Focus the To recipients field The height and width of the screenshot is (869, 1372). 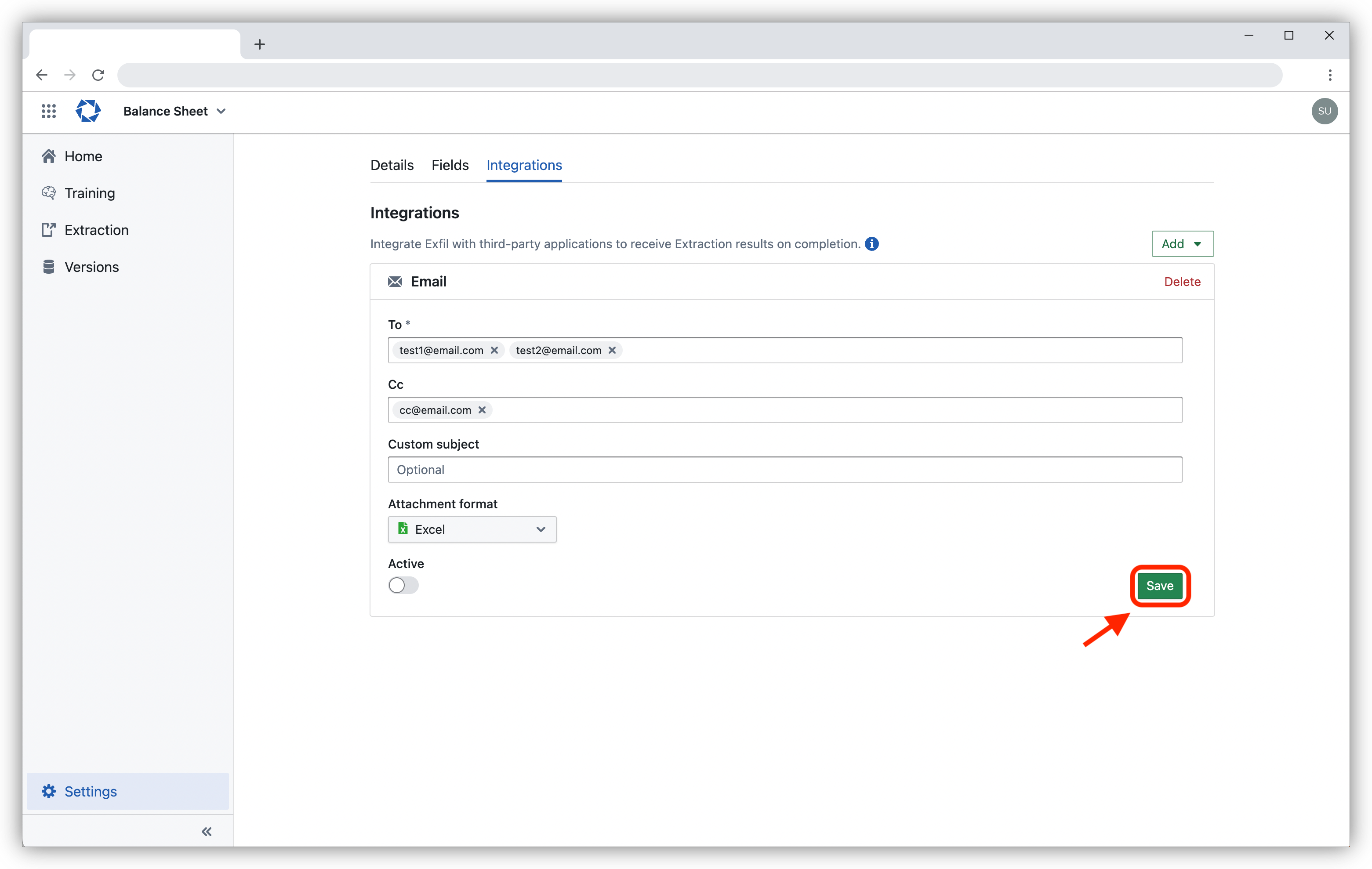(785, 350)
